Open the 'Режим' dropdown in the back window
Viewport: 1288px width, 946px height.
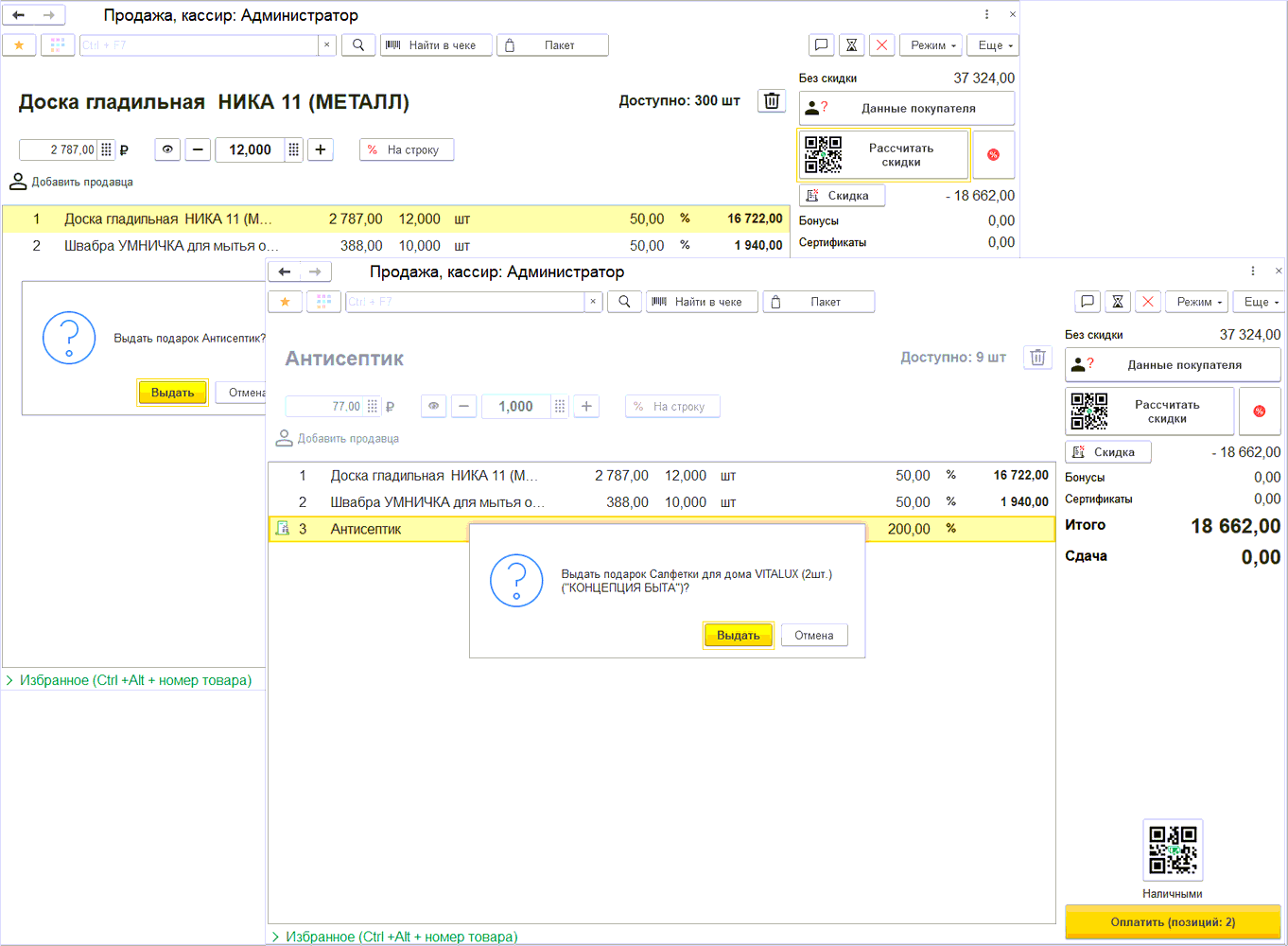pyautogui.click(x=931, y=45)
